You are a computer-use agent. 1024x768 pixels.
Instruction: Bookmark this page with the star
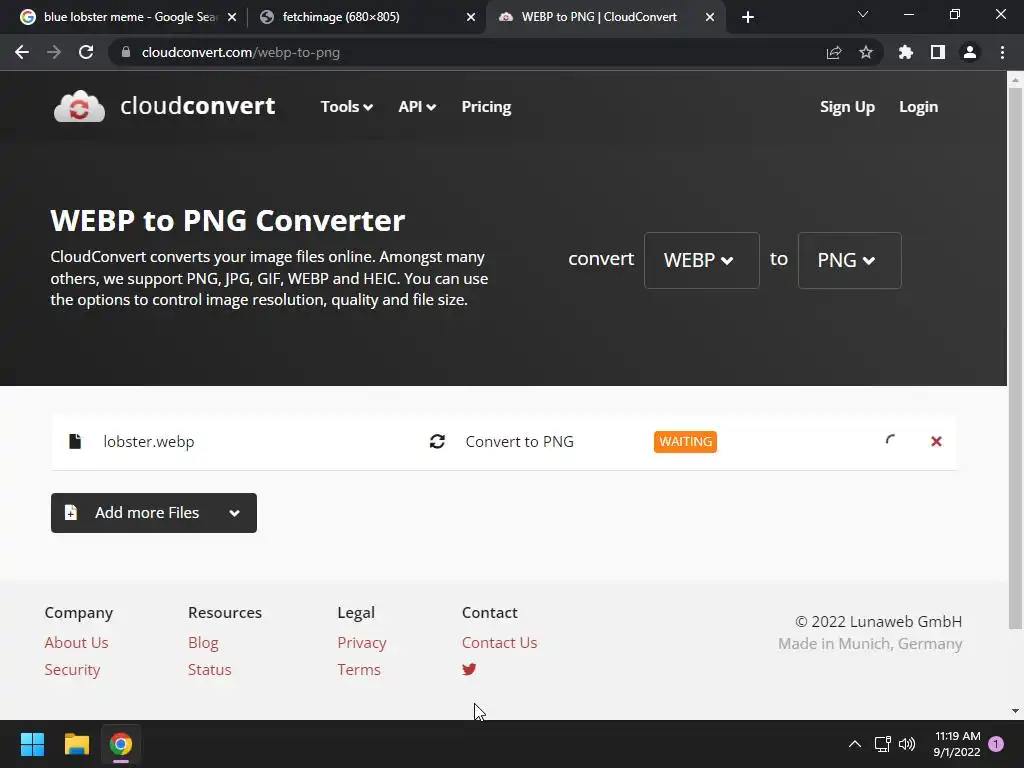(866, 52)
